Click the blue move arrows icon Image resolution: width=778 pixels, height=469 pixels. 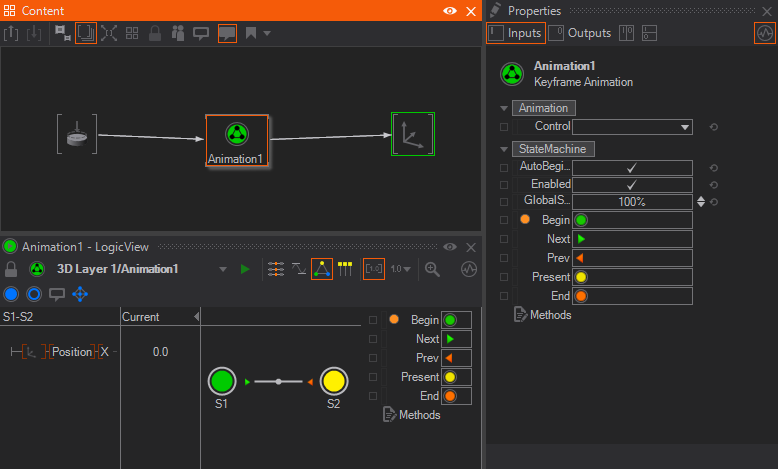click(x=80, y=294)
